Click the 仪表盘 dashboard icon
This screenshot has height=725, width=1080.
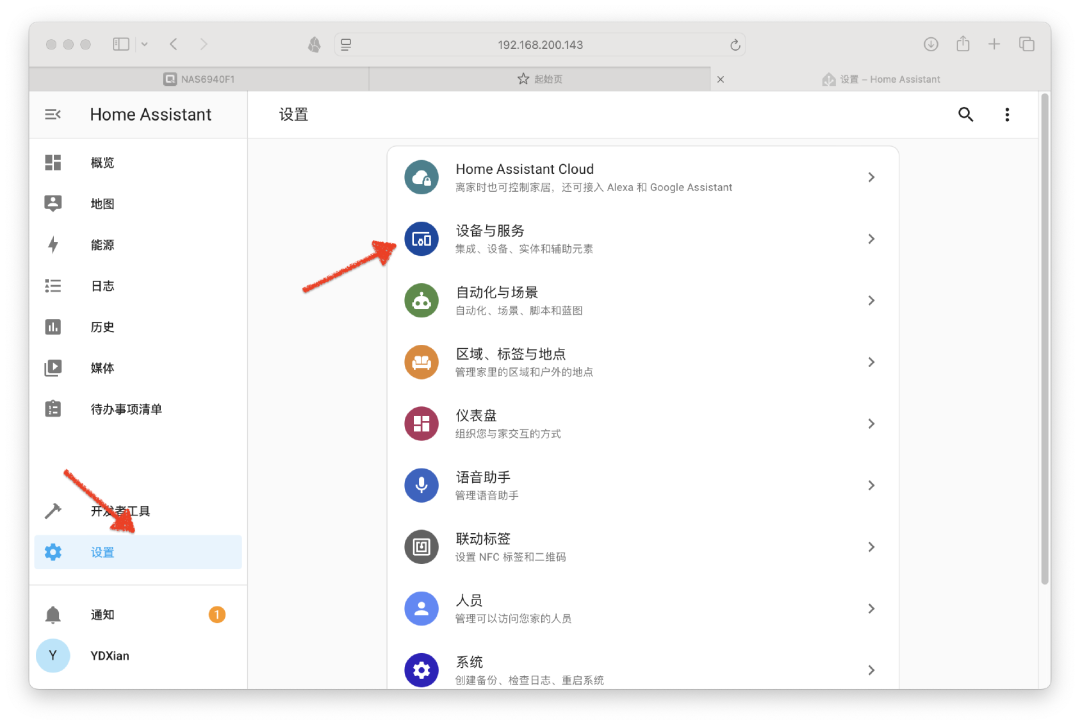(x=421, y=424)
